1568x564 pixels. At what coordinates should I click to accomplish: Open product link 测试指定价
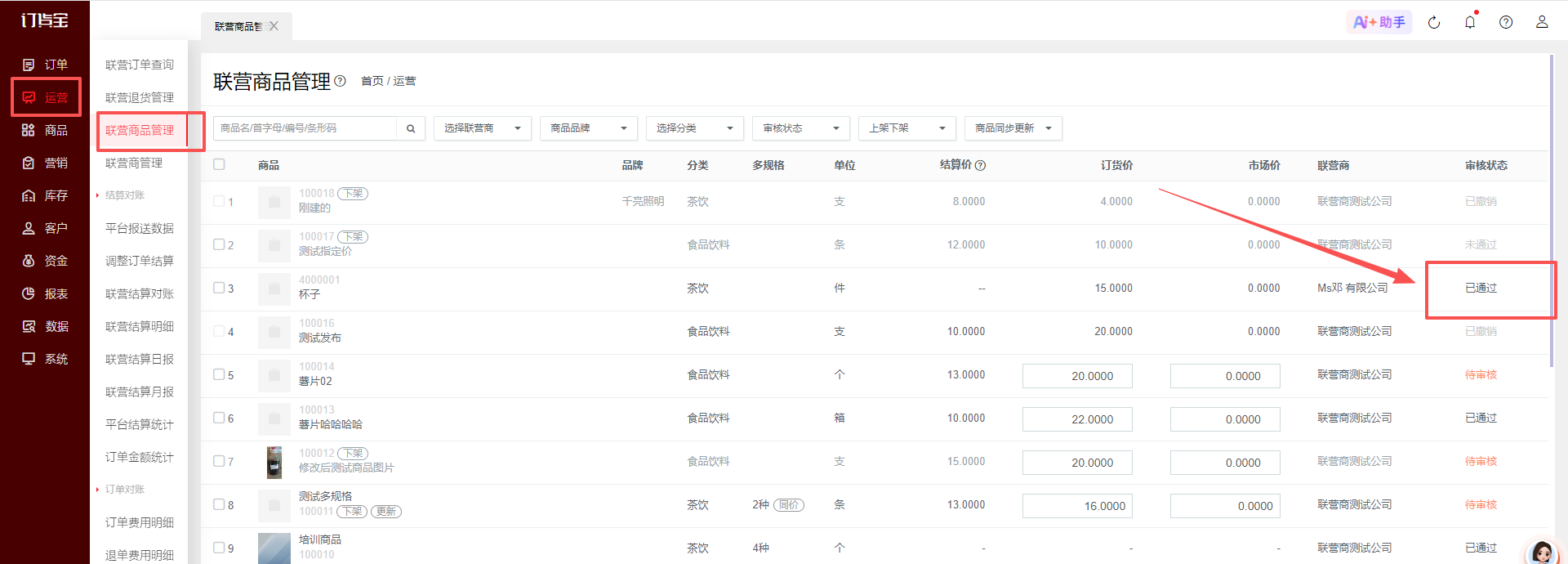click(325, 251)
